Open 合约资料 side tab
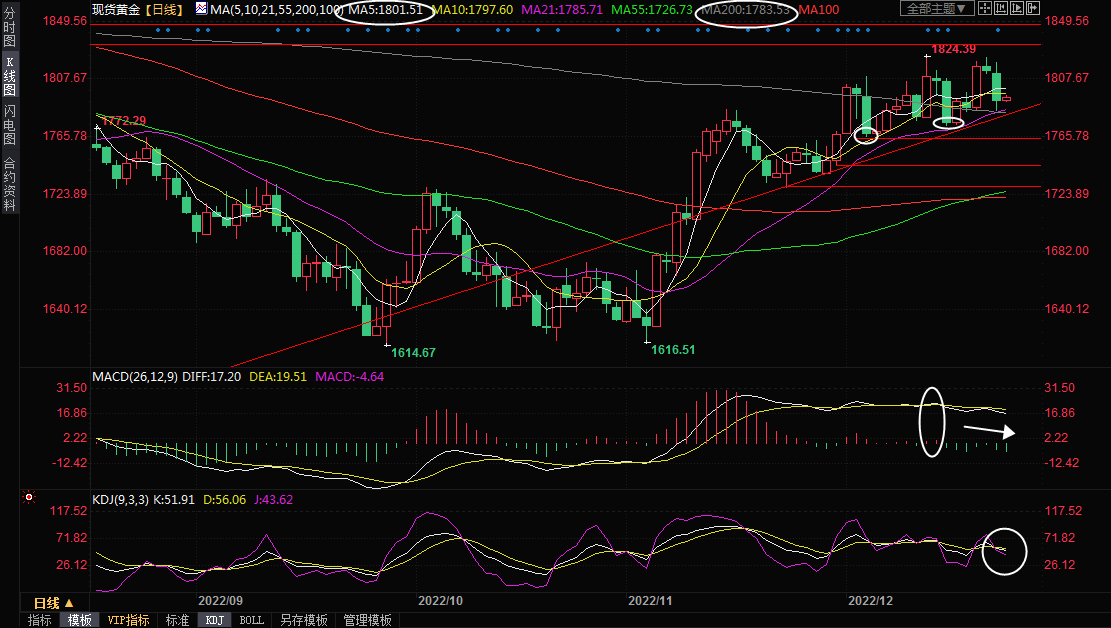This screenshot has height=628, width=1111. tap(9, 184)
